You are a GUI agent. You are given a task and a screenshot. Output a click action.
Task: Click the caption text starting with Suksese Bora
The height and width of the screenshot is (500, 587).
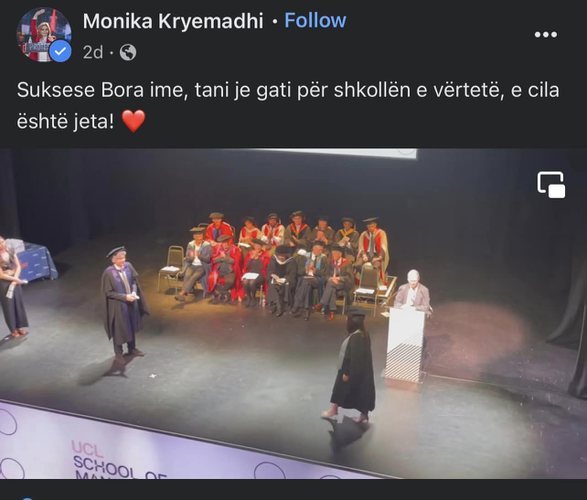tap(288, 106)
